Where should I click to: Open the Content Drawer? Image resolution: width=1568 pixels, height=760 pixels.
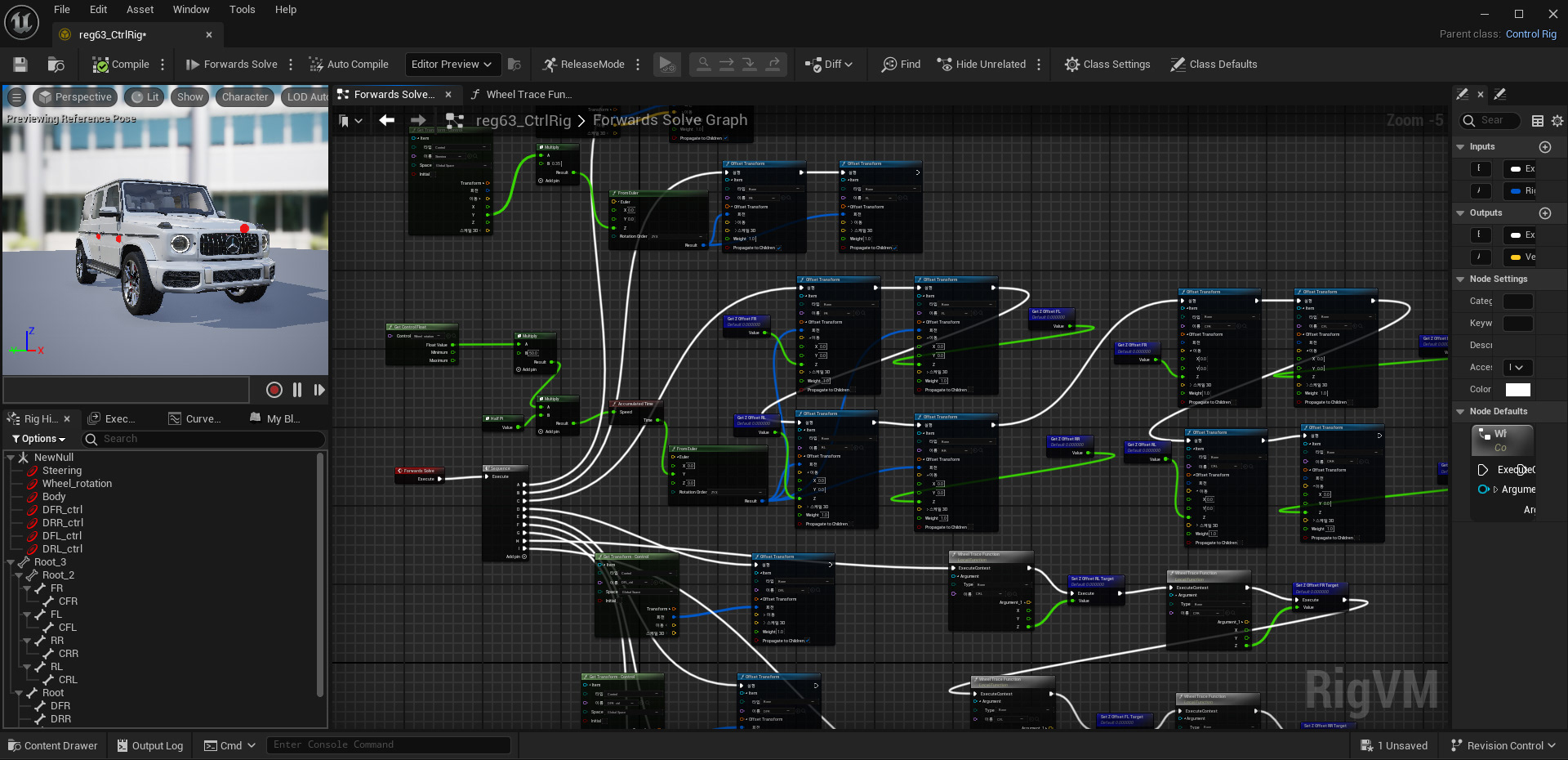[x=53, y=745]
